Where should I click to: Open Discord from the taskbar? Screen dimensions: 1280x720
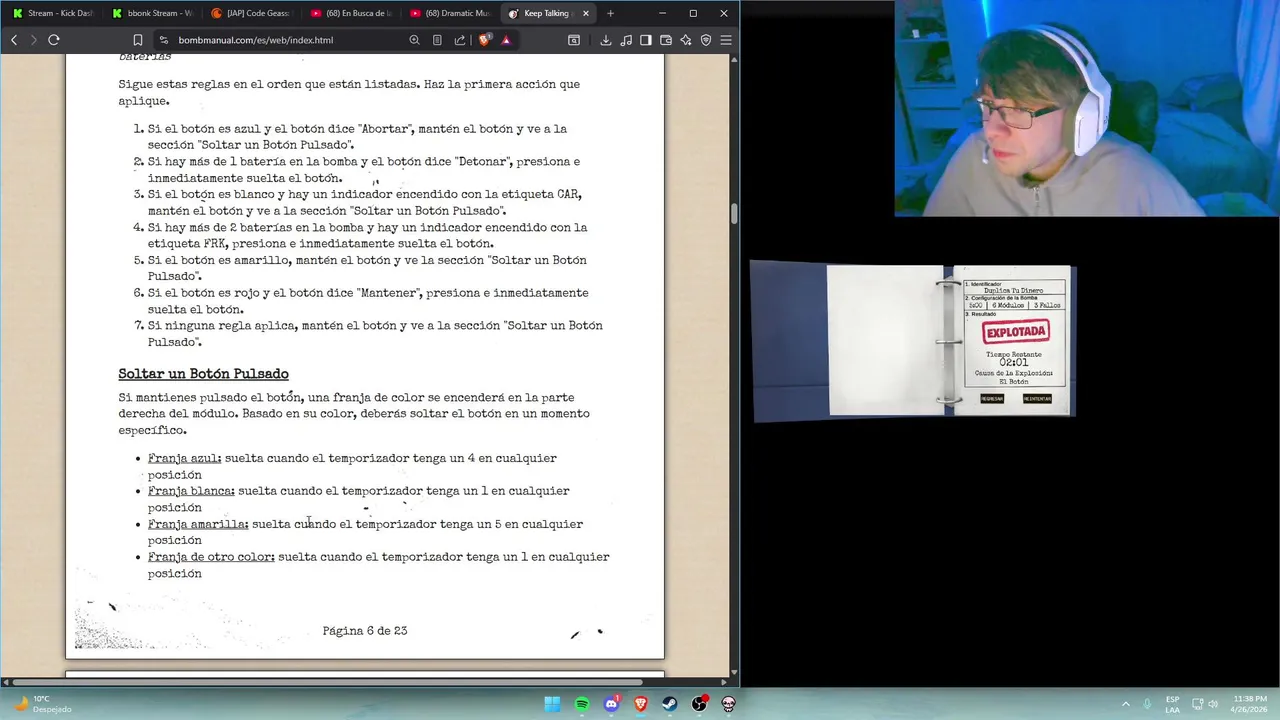[611, 704]
